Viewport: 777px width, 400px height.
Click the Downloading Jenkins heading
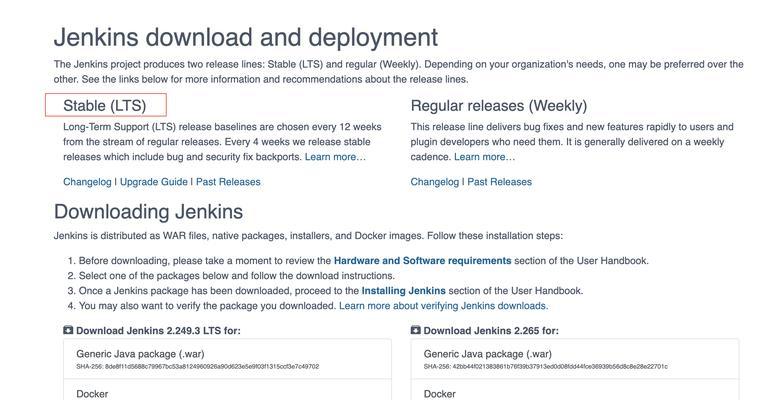click(x=148, y=212)
